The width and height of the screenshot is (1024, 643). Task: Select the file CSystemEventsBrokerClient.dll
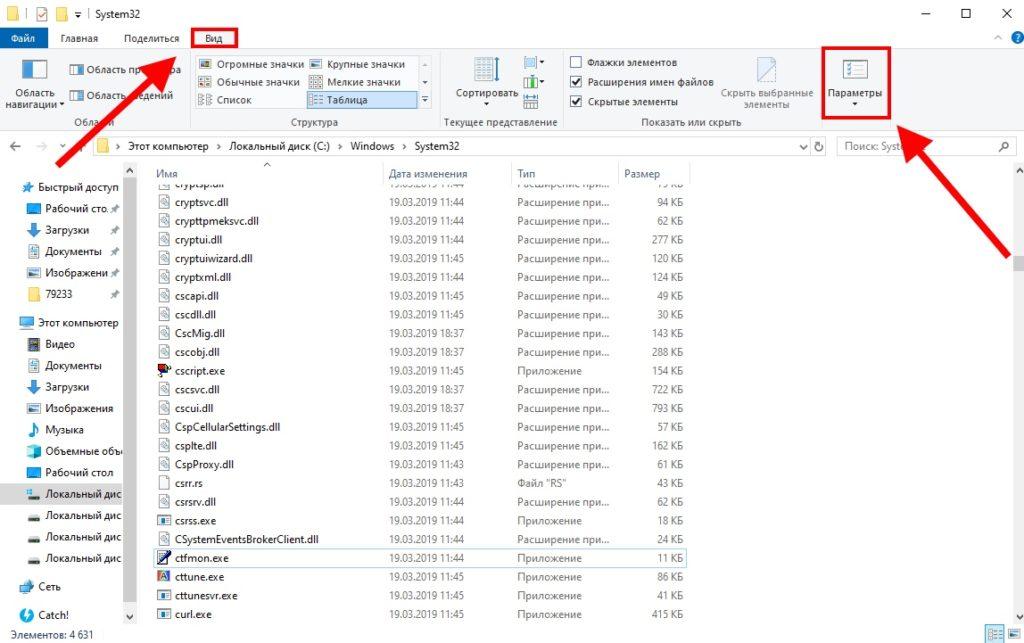(x=247, y=539)
